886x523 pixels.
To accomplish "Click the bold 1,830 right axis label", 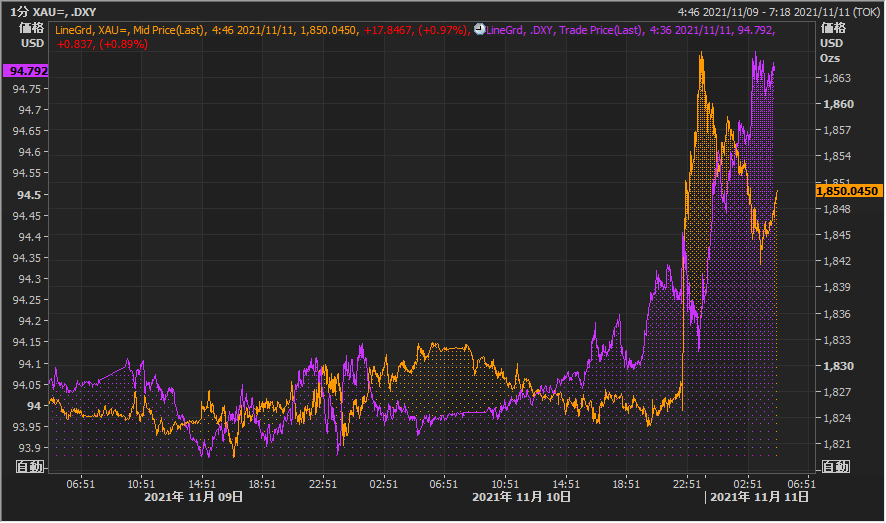I will (x=839, y=366).
